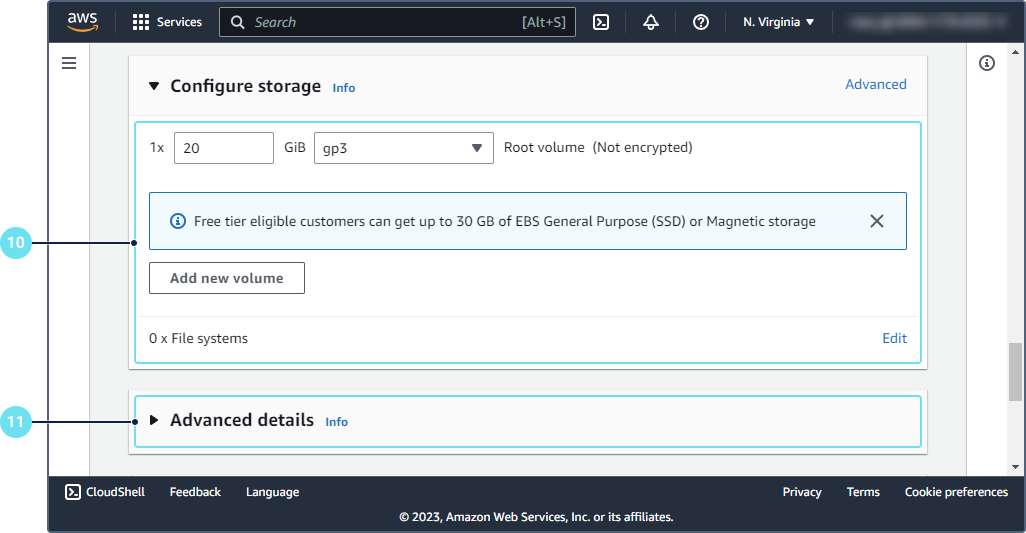1026x533 pixels.
Task: Open the hamburger side navigation menu
Action: click(69, 63)
